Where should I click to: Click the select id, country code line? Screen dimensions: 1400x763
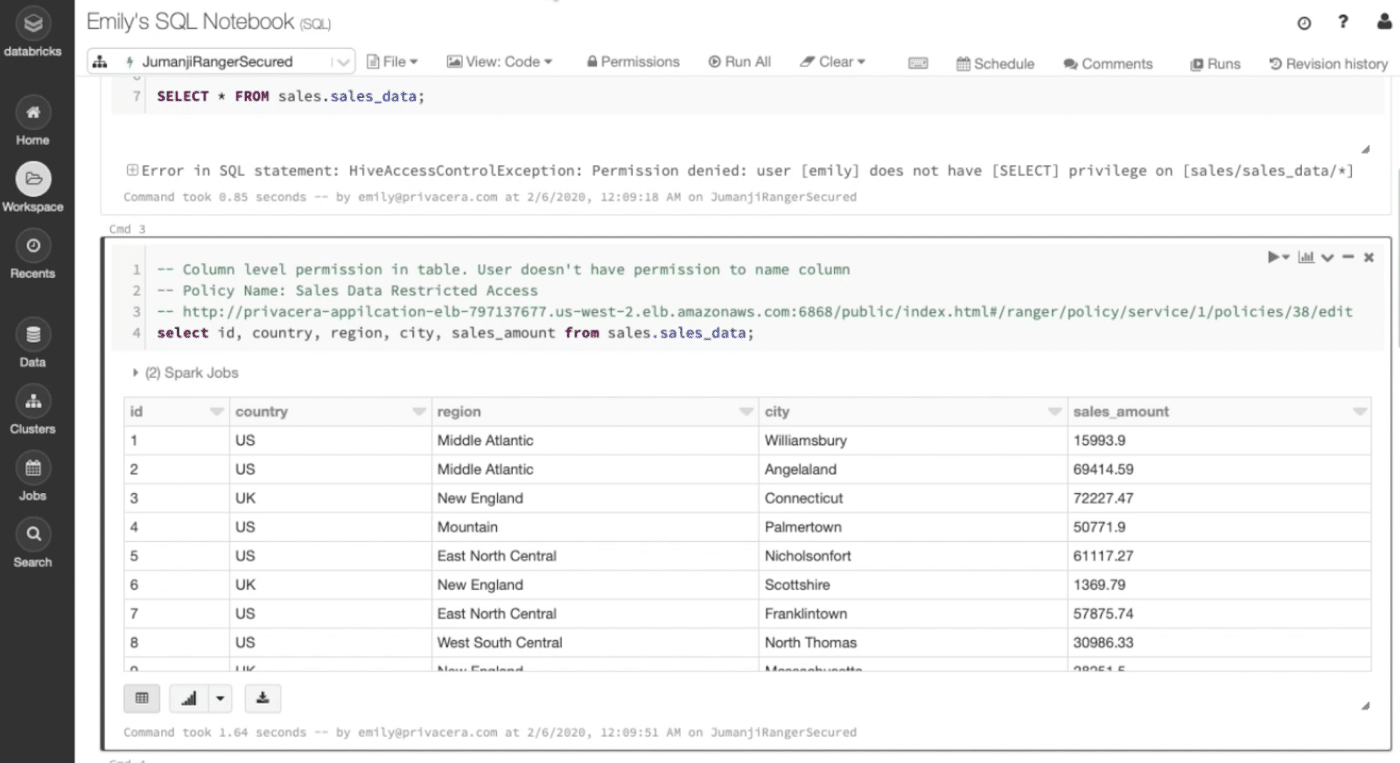pos(455,333)
